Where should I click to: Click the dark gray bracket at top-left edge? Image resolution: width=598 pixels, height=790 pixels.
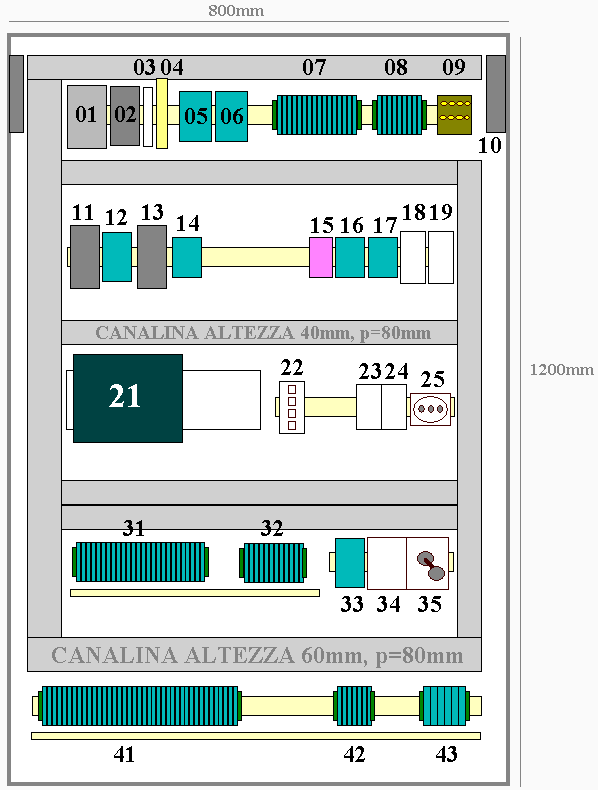[x=16, y=94]
